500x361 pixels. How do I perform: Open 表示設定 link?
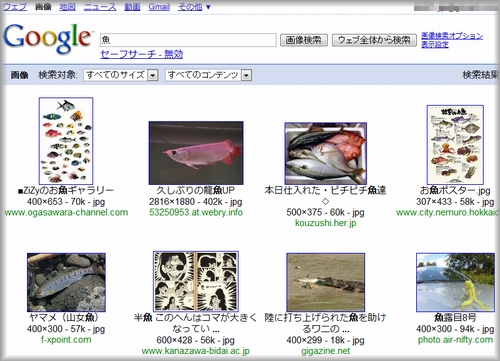(435, 44)
